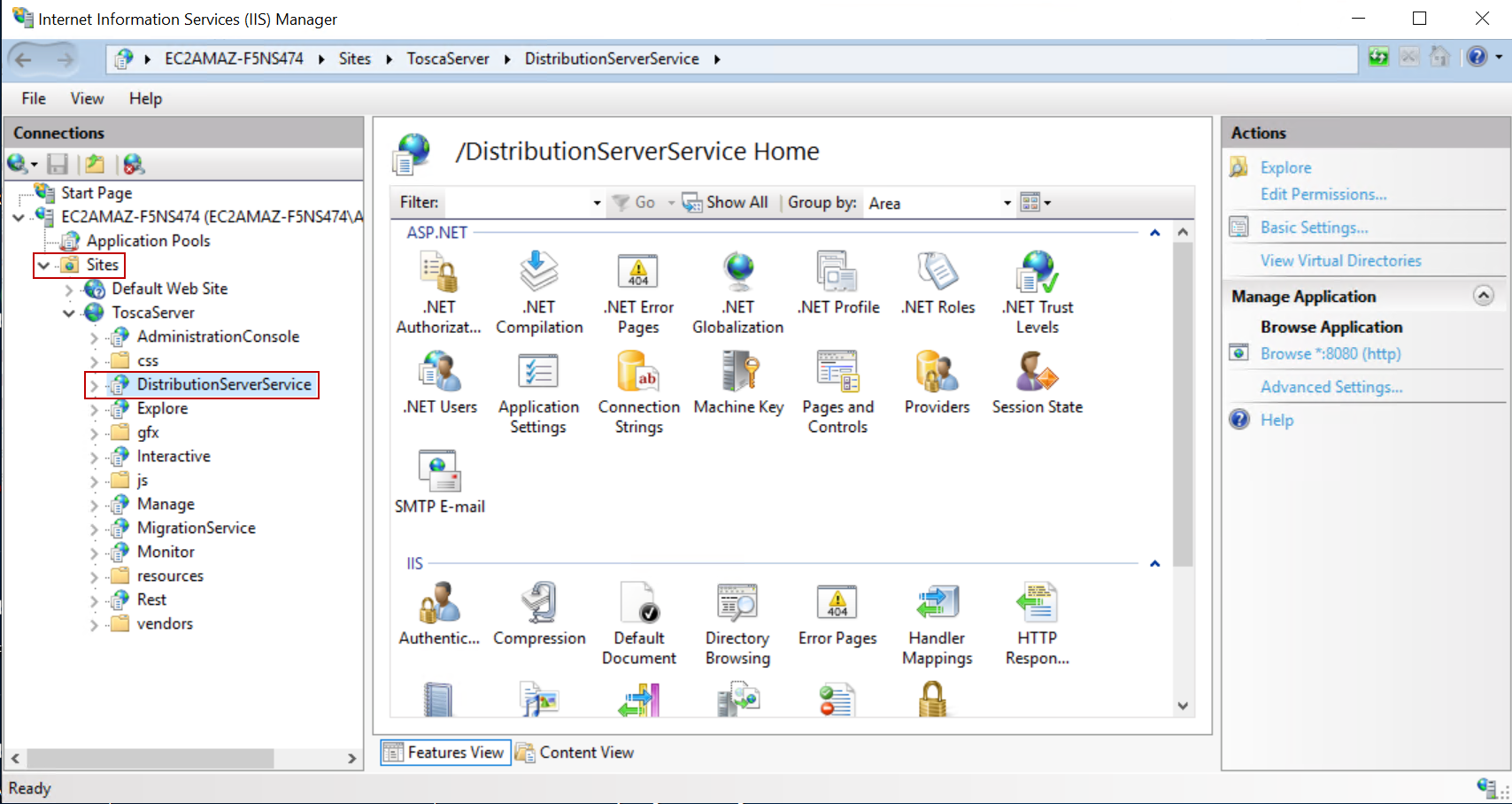Click the Back navigation arrow
Image resolution: width=1512 pixels, height=804 pixels.
[x=23, y=59]
